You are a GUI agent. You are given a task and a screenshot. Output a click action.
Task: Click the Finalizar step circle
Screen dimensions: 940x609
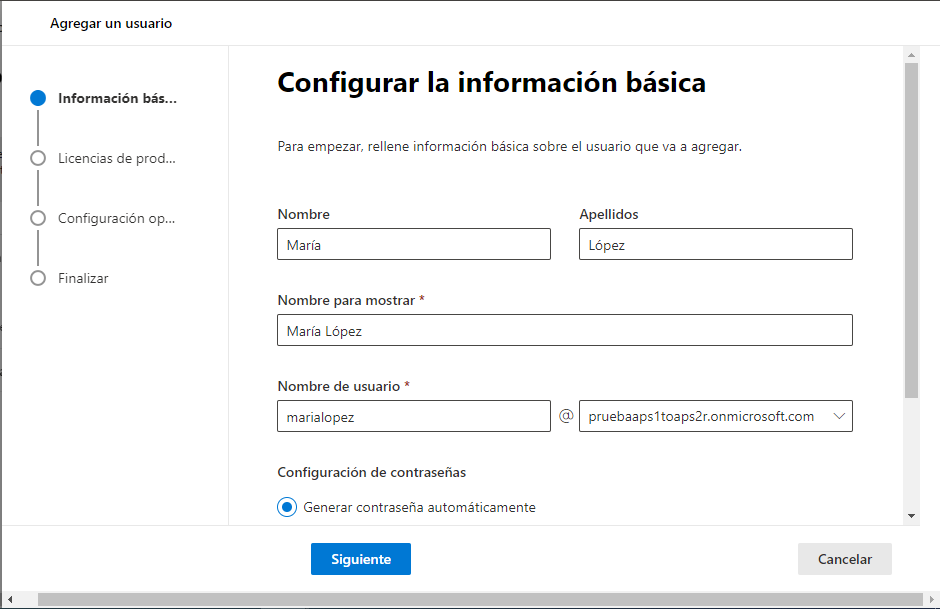tap(38, 278)
